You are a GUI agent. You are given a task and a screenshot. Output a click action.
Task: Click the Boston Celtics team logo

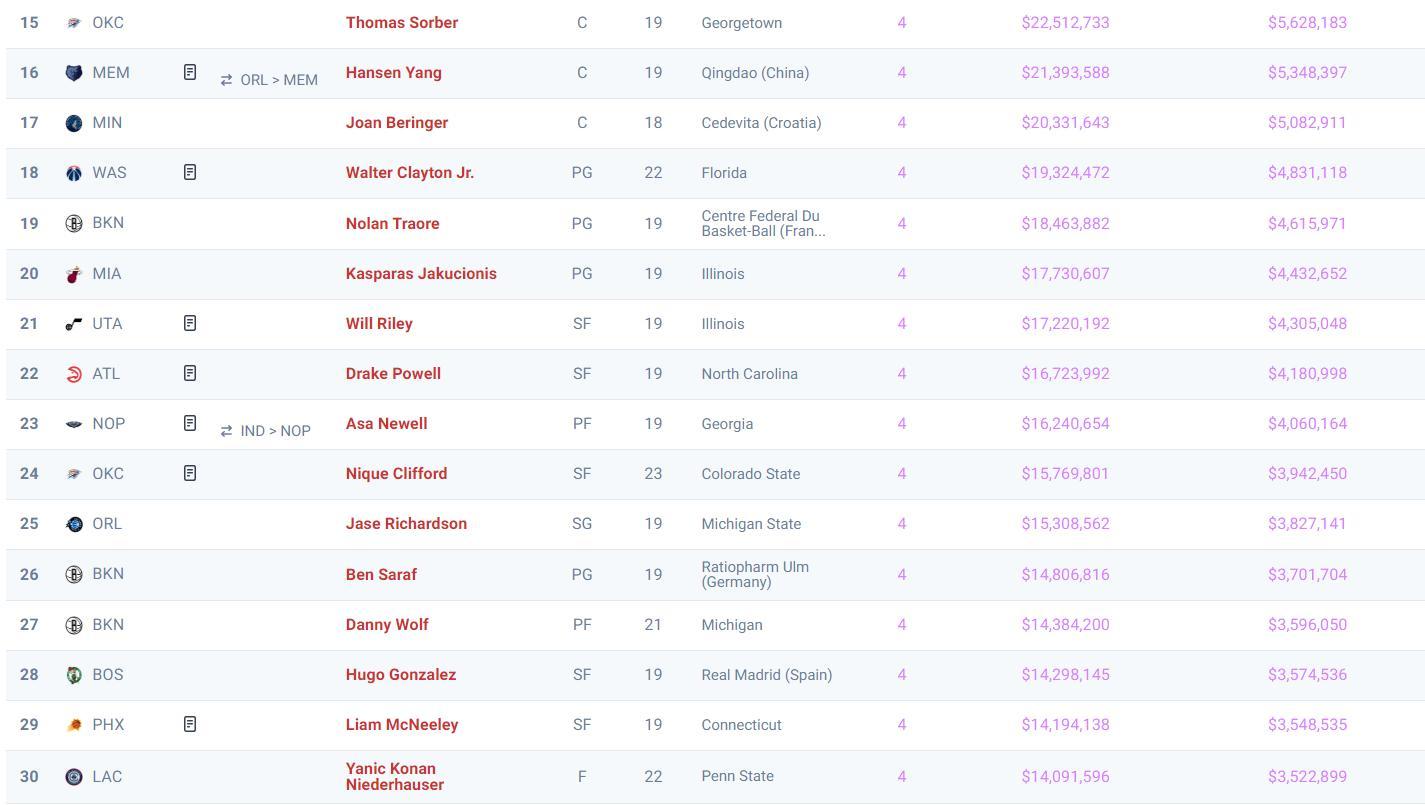pos(73,675)
